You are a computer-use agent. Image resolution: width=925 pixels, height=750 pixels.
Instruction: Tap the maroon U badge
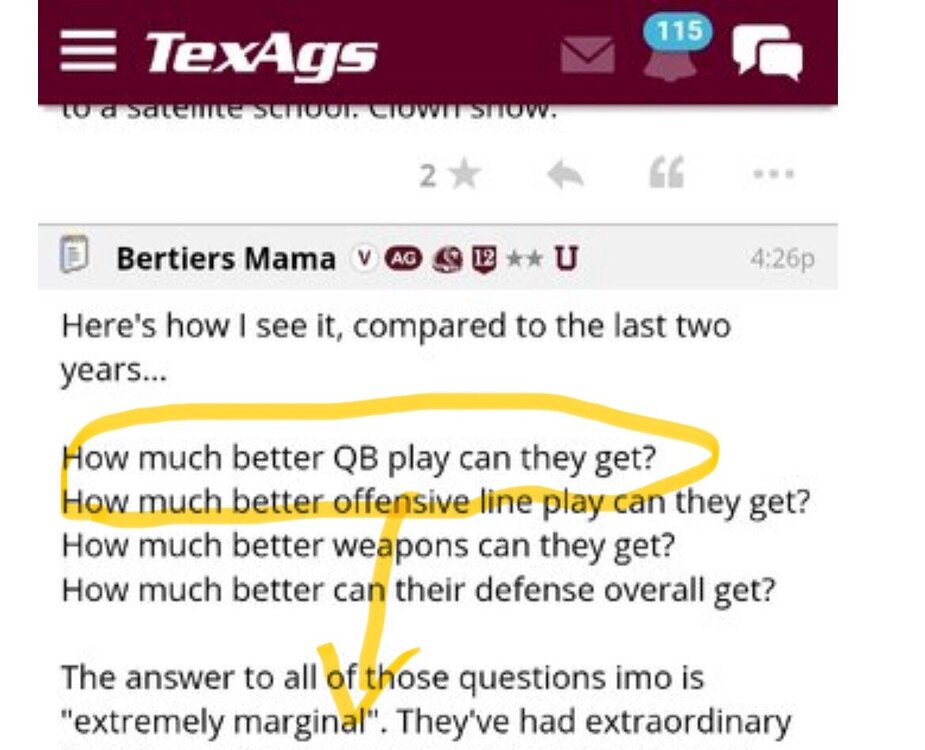point(565,258)
